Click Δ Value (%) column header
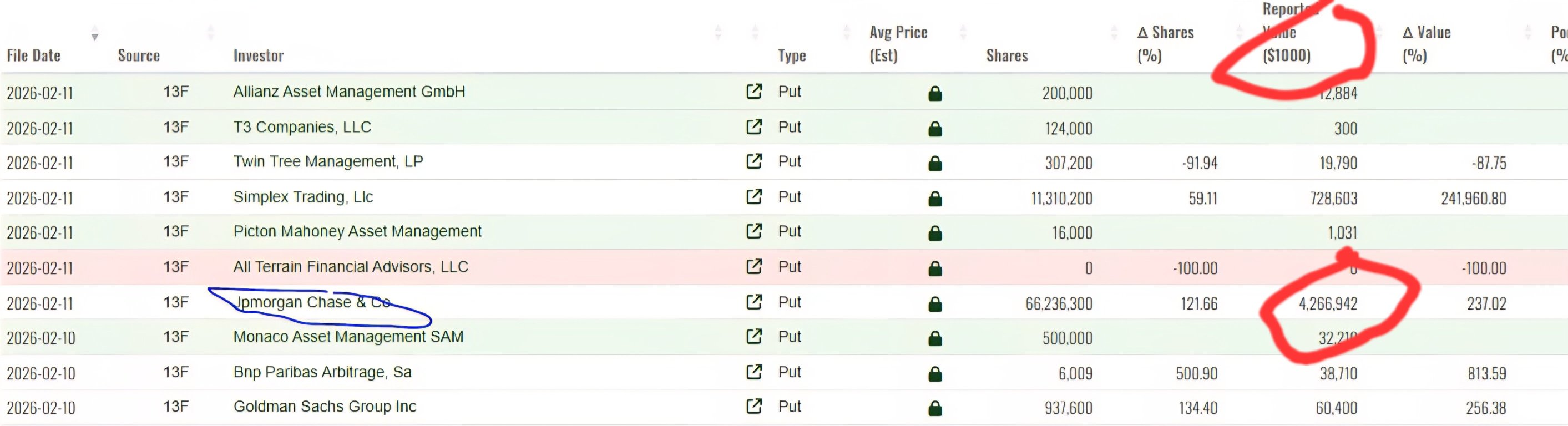1568x426 pixels. pyautogui.click(x=1426, y=43)
